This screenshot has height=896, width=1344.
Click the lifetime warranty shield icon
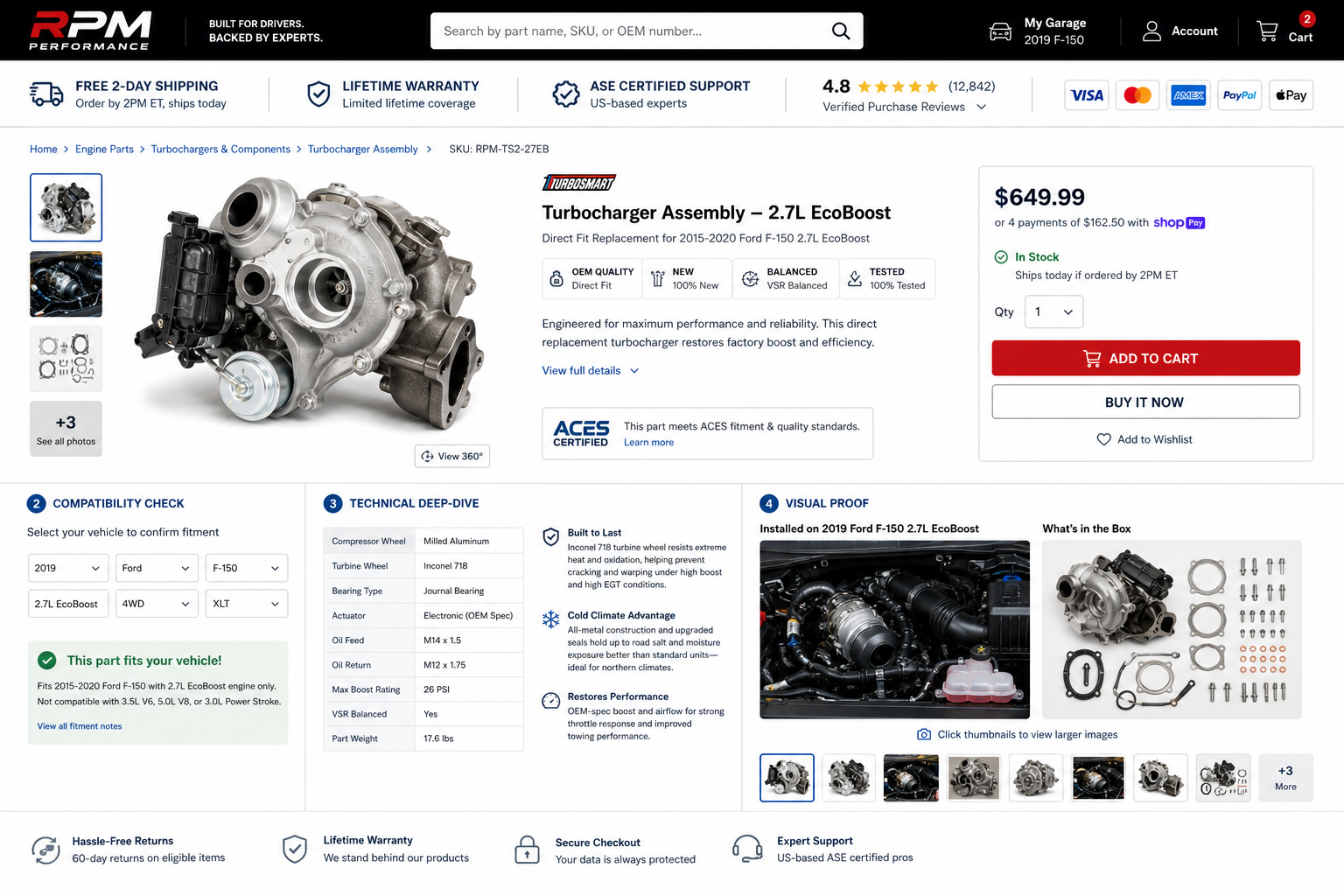pyautogui.click(x=318, y=94)
